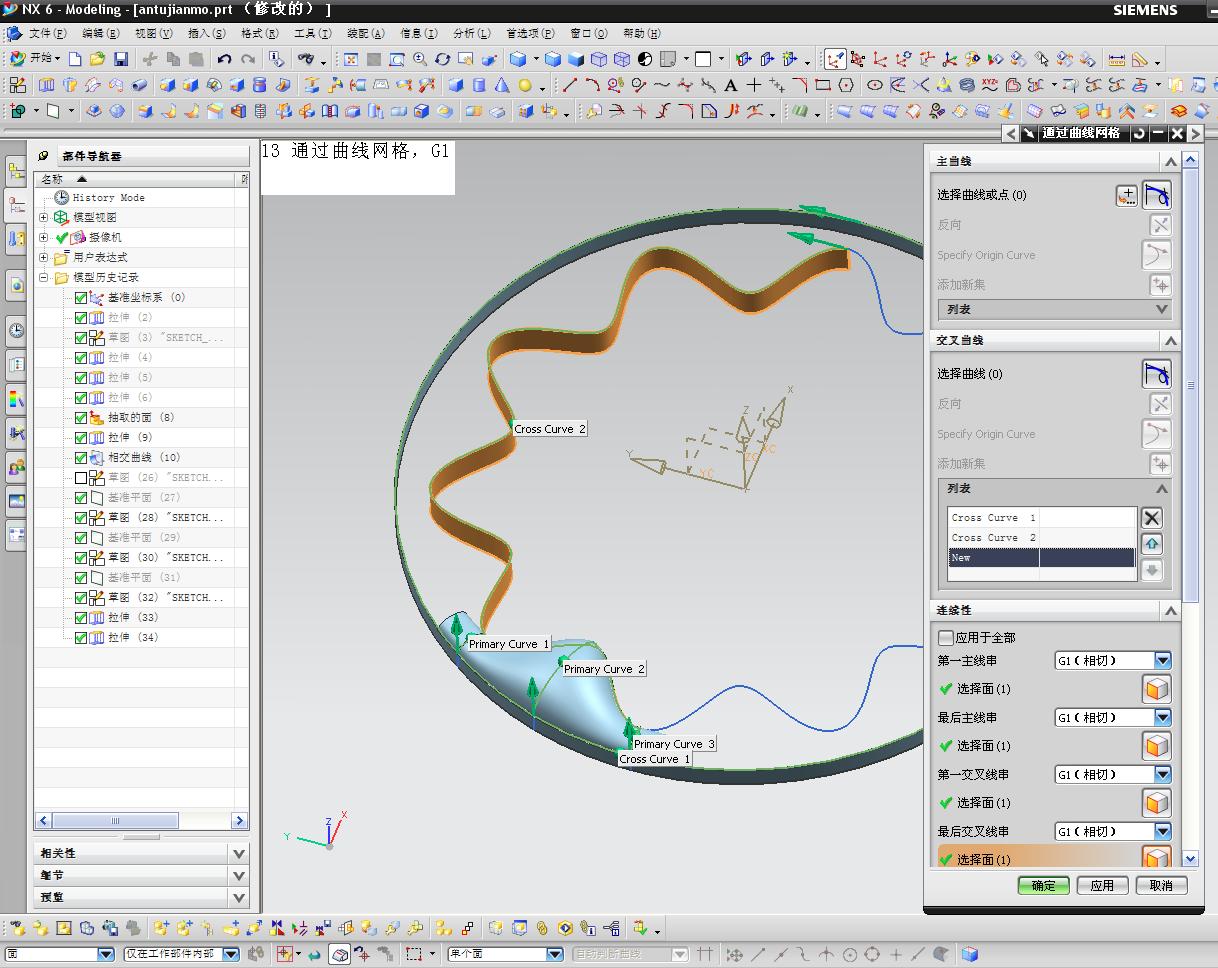1218x968 pixels.
Task: Select the Zoom magnifier tool
Action: (x=420, y=59)
